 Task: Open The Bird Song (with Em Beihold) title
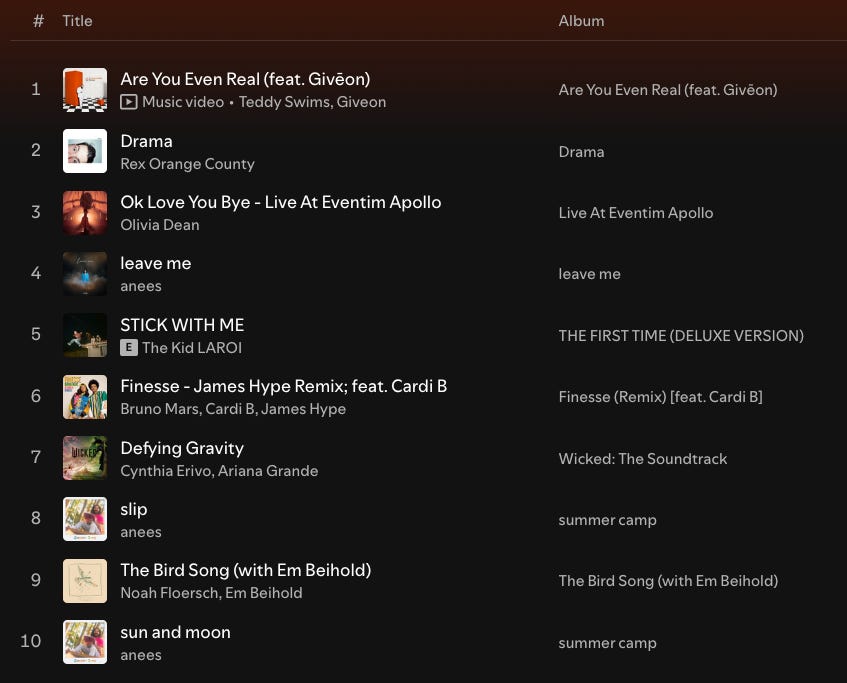(246, 570)
